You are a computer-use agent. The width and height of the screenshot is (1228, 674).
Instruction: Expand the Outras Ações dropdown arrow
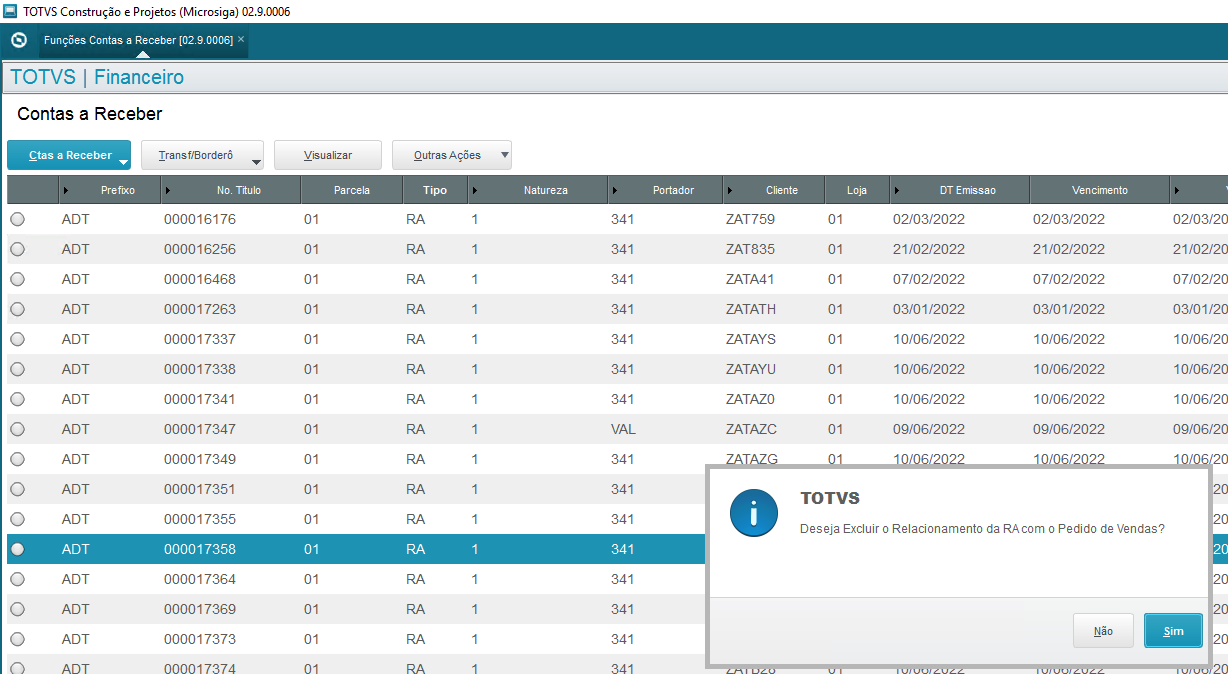[x=504, y=155]
